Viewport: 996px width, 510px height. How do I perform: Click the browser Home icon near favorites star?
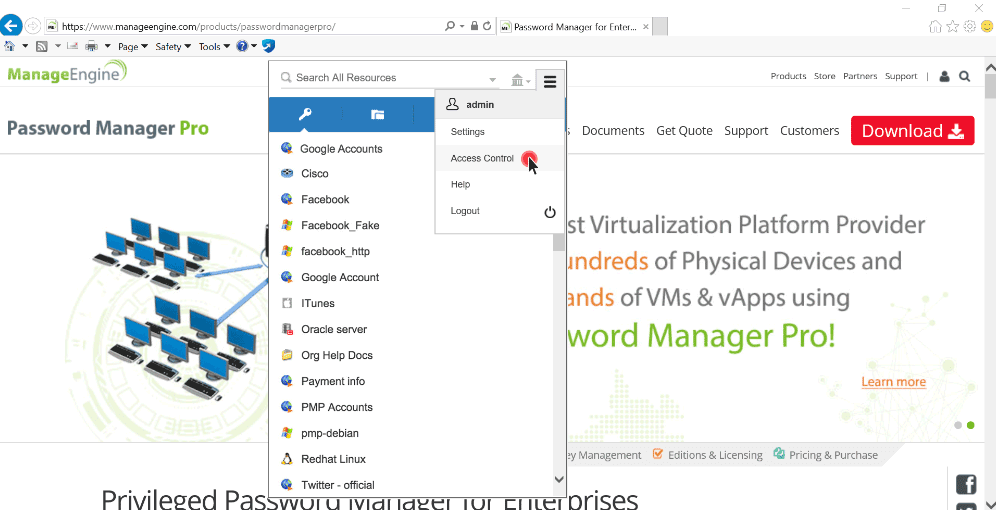tap(935, 26)
